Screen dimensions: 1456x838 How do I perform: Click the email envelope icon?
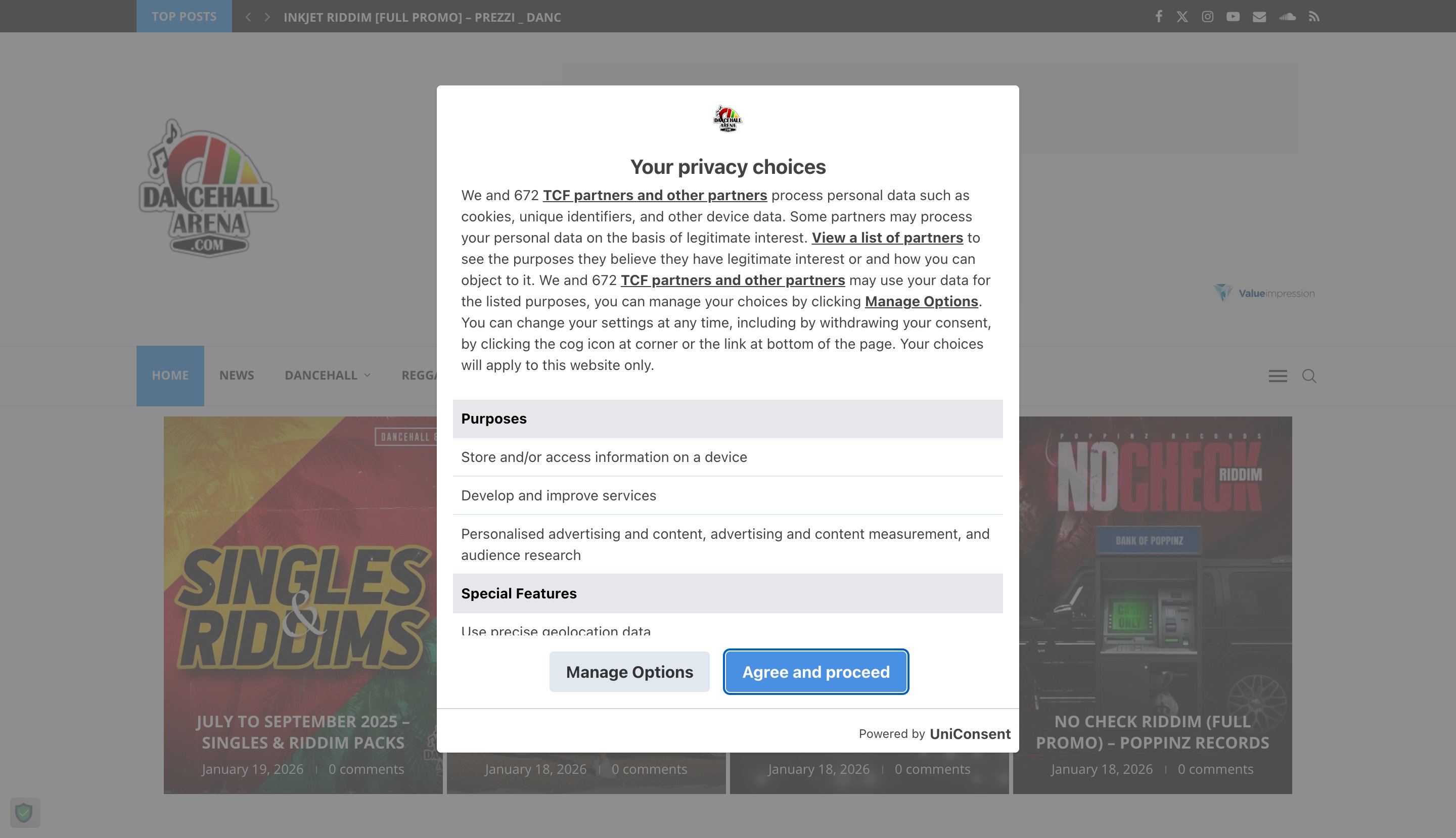click(x=1260, y=17)
